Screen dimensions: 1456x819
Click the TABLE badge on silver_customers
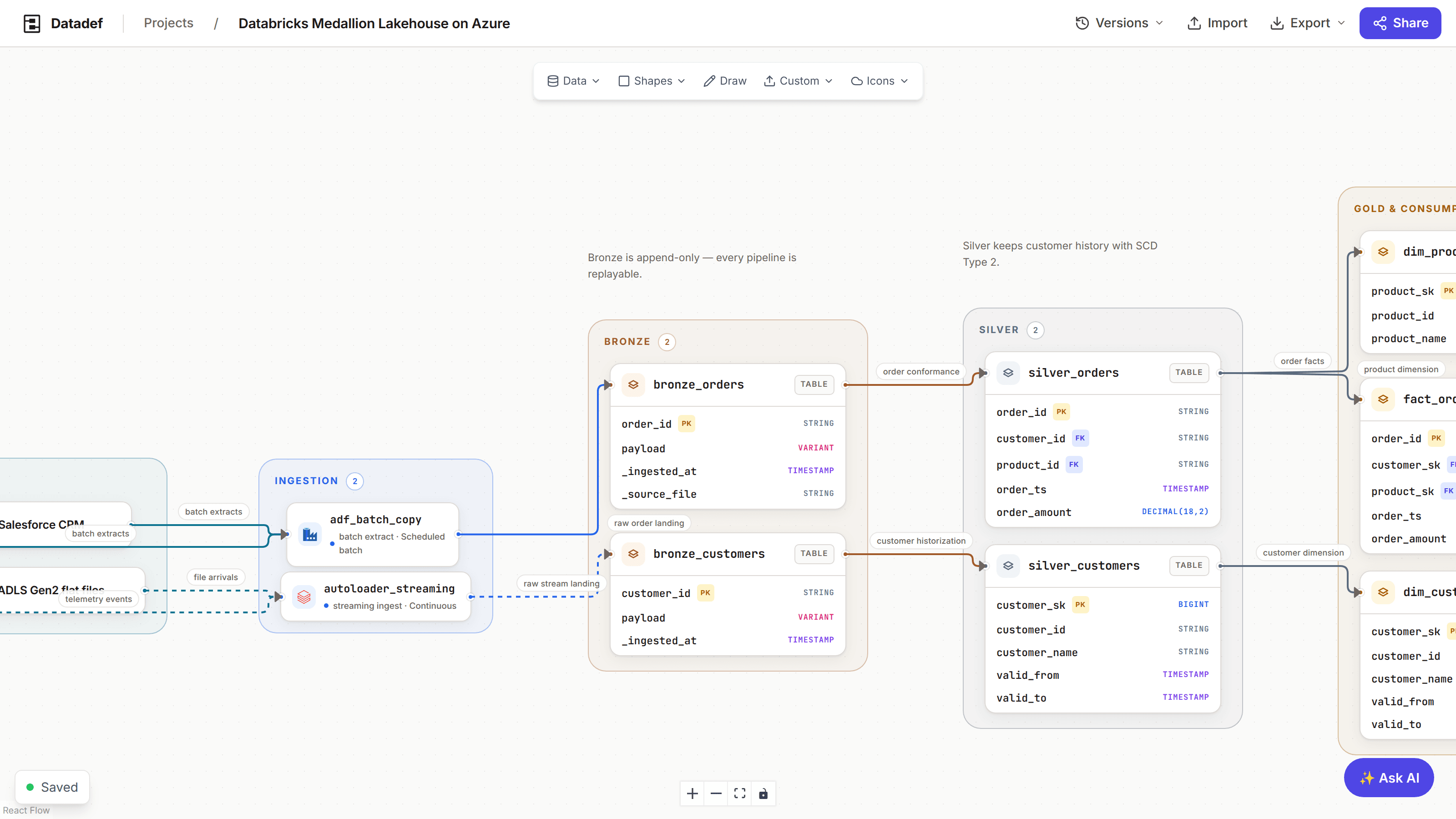(1188, 565)
